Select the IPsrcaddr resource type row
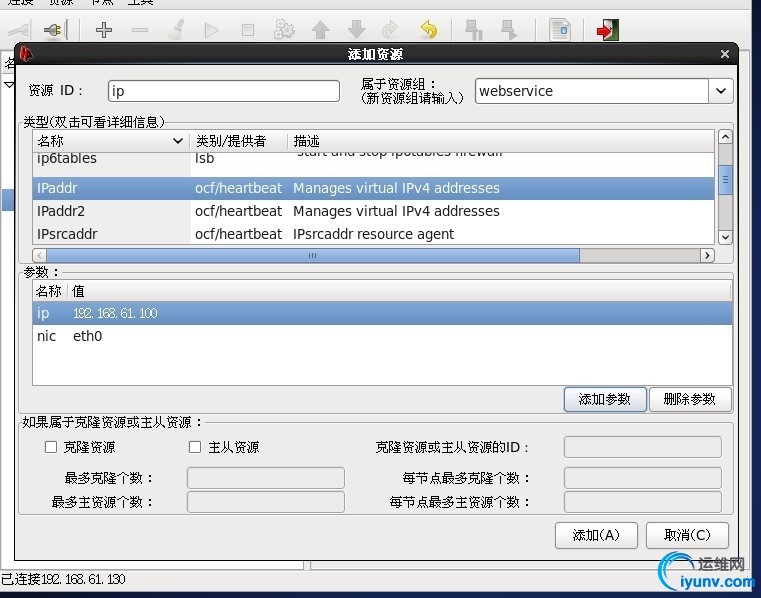Screen dimensions: 761x598 (x=373, y=234)
